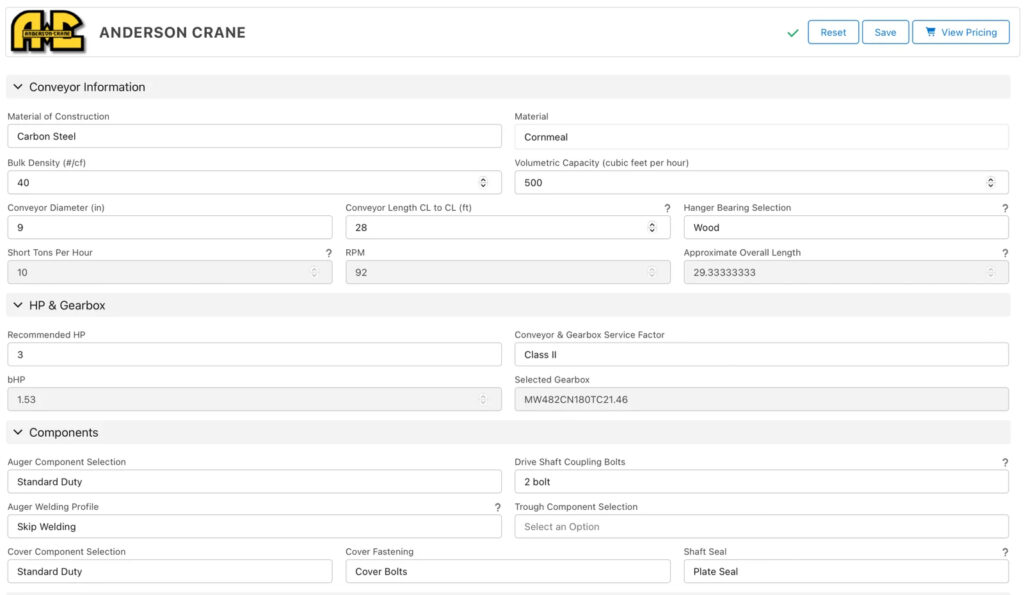Open Material of Construction dropdown
Viewport: 1024px width, 595px height.
point(254,136)
